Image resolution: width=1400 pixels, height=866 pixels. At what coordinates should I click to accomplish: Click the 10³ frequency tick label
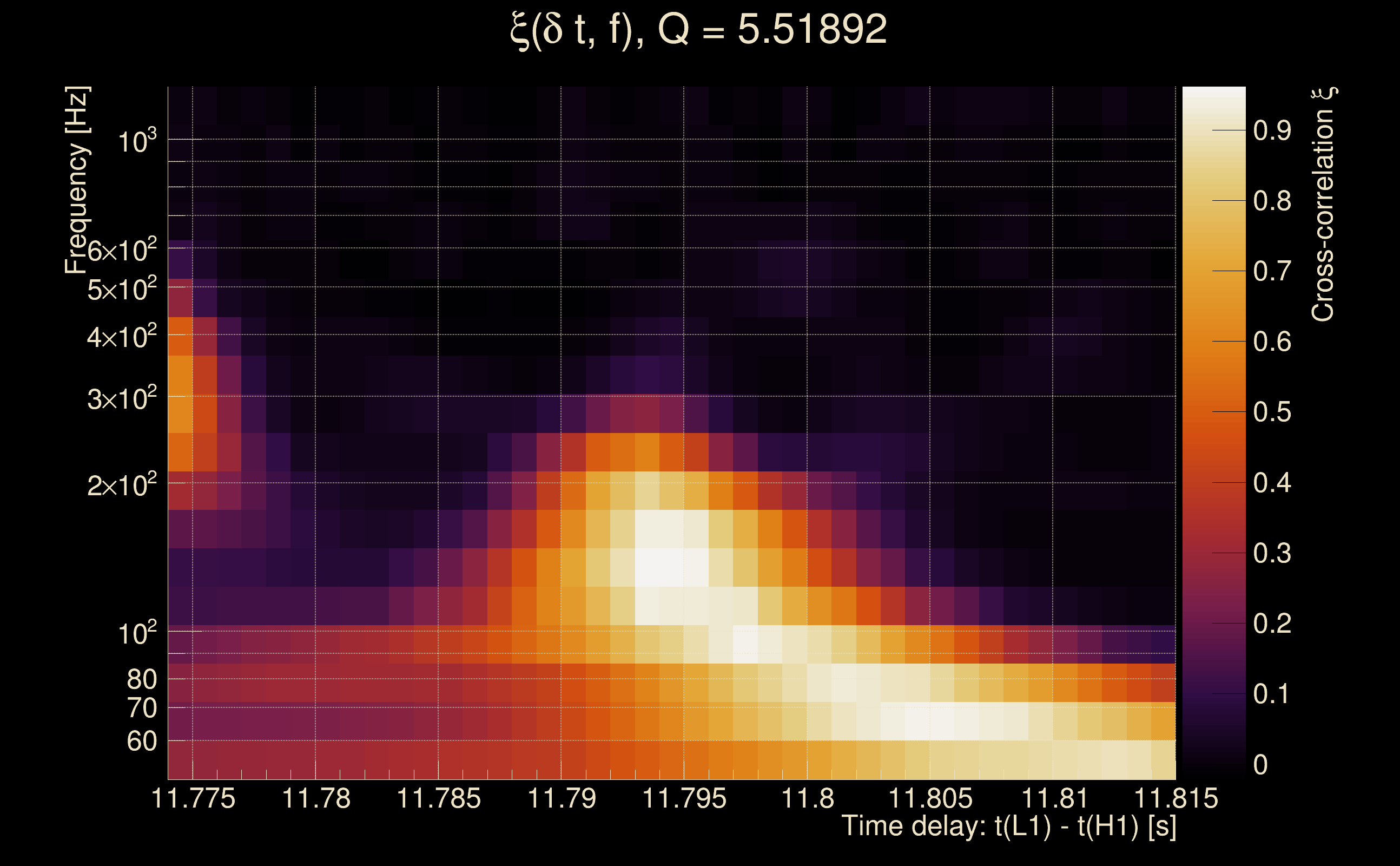[136, 141]
